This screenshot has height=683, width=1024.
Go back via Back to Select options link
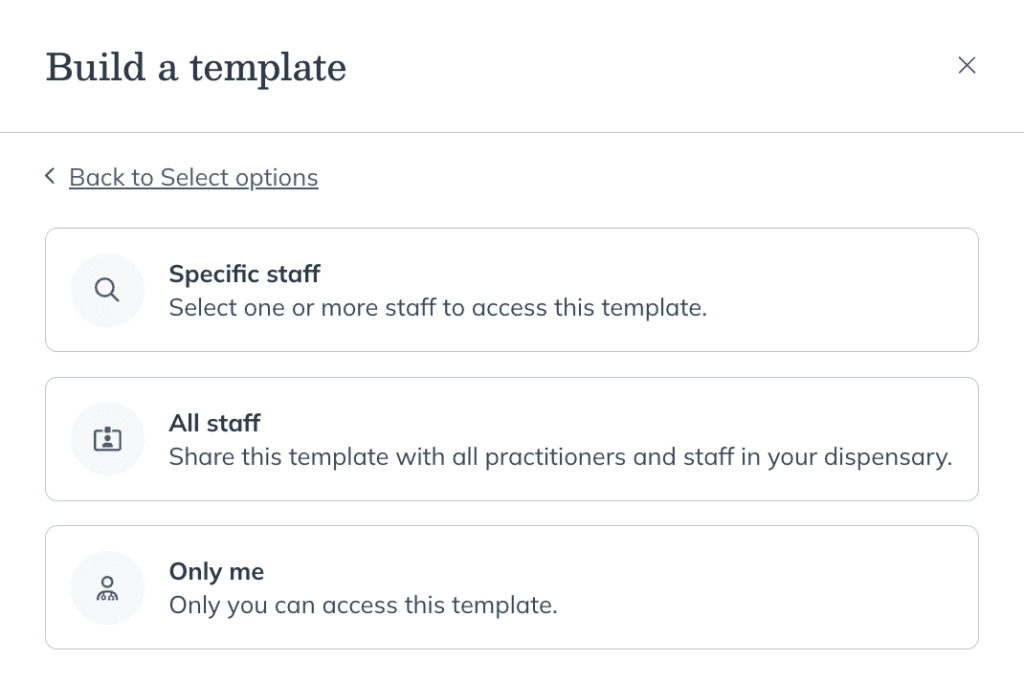[x=193, y=178]
